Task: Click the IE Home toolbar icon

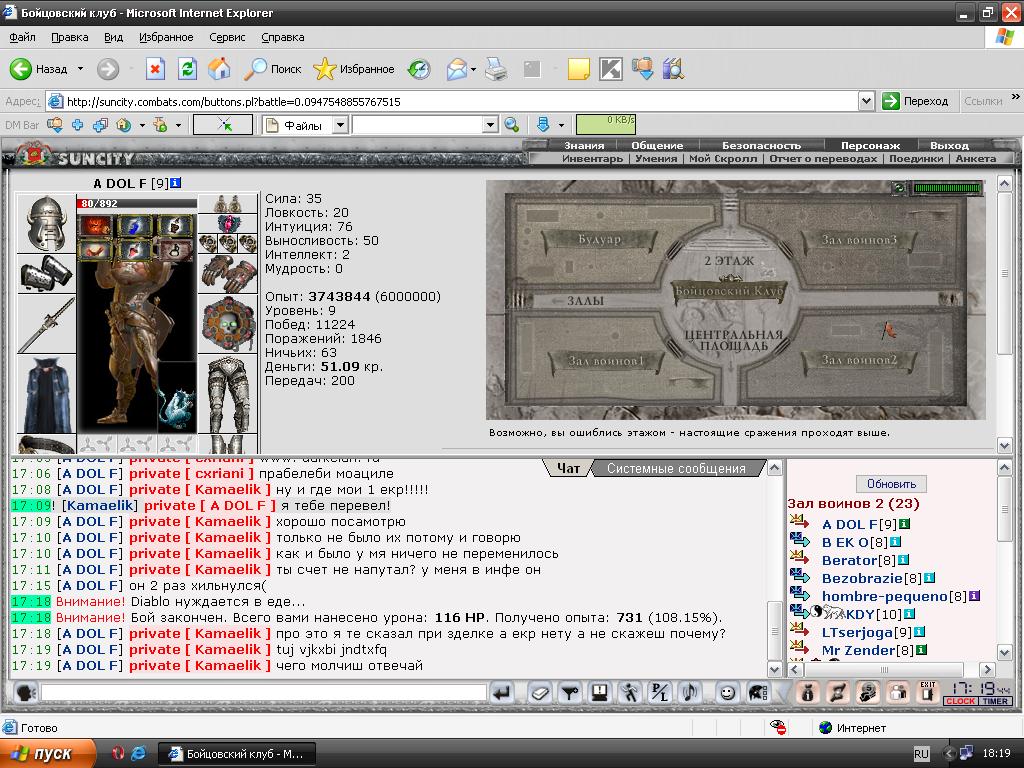Action: (219, 69)
